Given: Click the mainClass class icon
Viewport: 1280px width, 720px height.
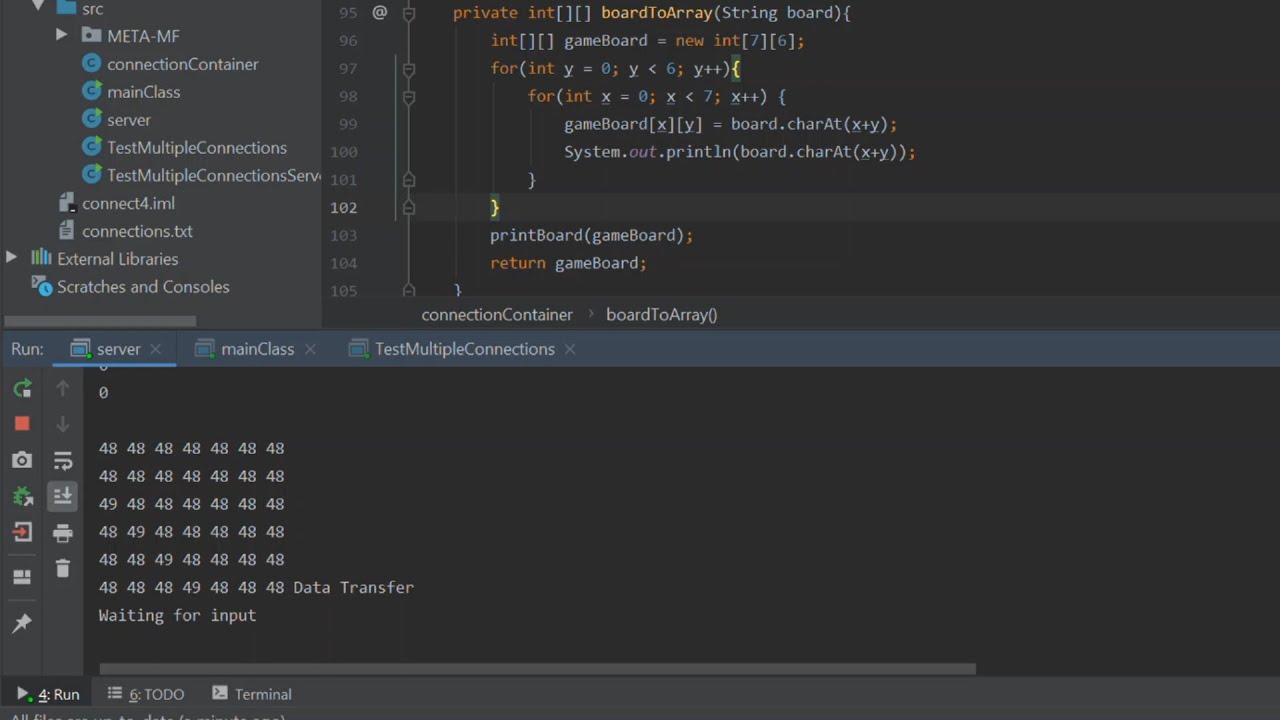Looking at the screenshot, I should click(x=91, y=92).
